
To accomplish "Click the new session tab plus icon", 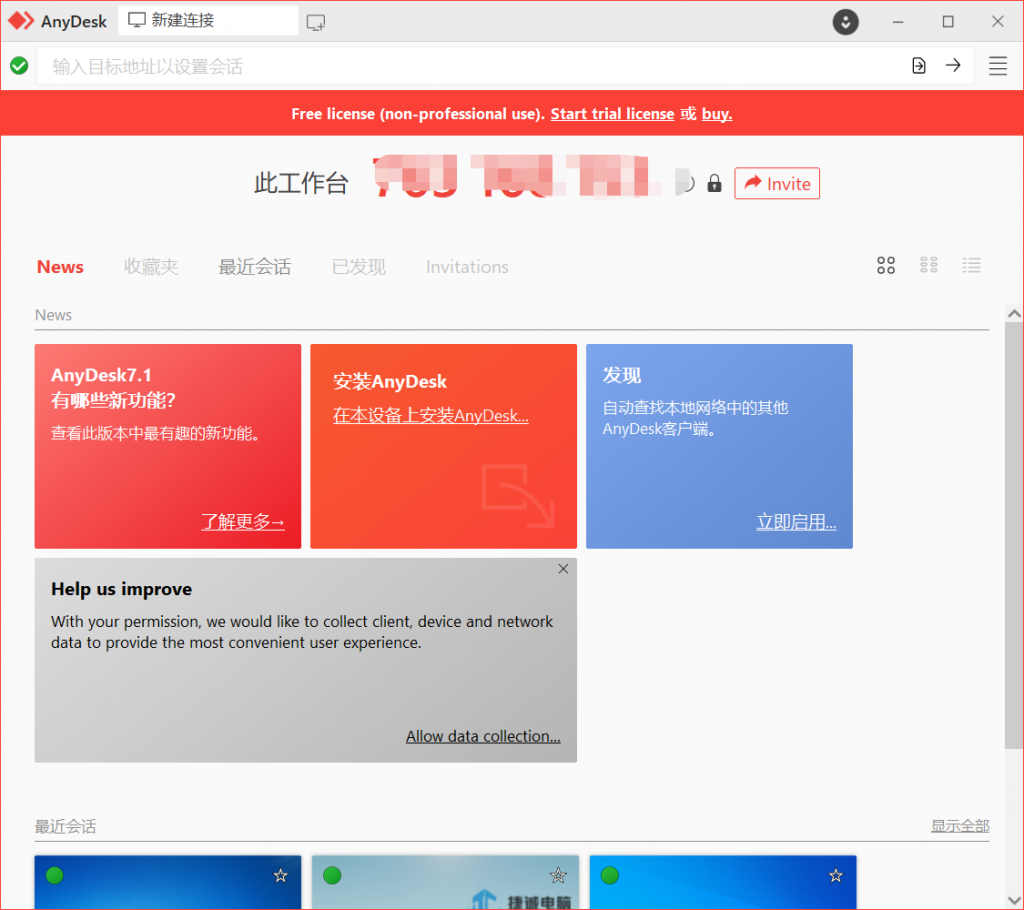I will [316, 22].
